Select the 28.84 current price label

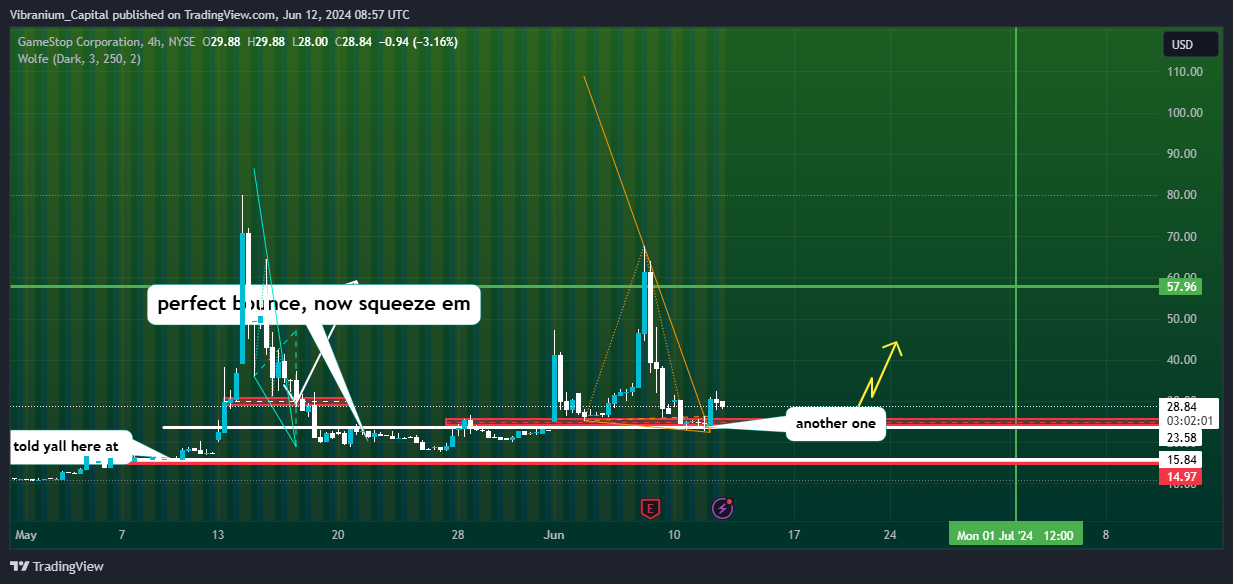1180,406
